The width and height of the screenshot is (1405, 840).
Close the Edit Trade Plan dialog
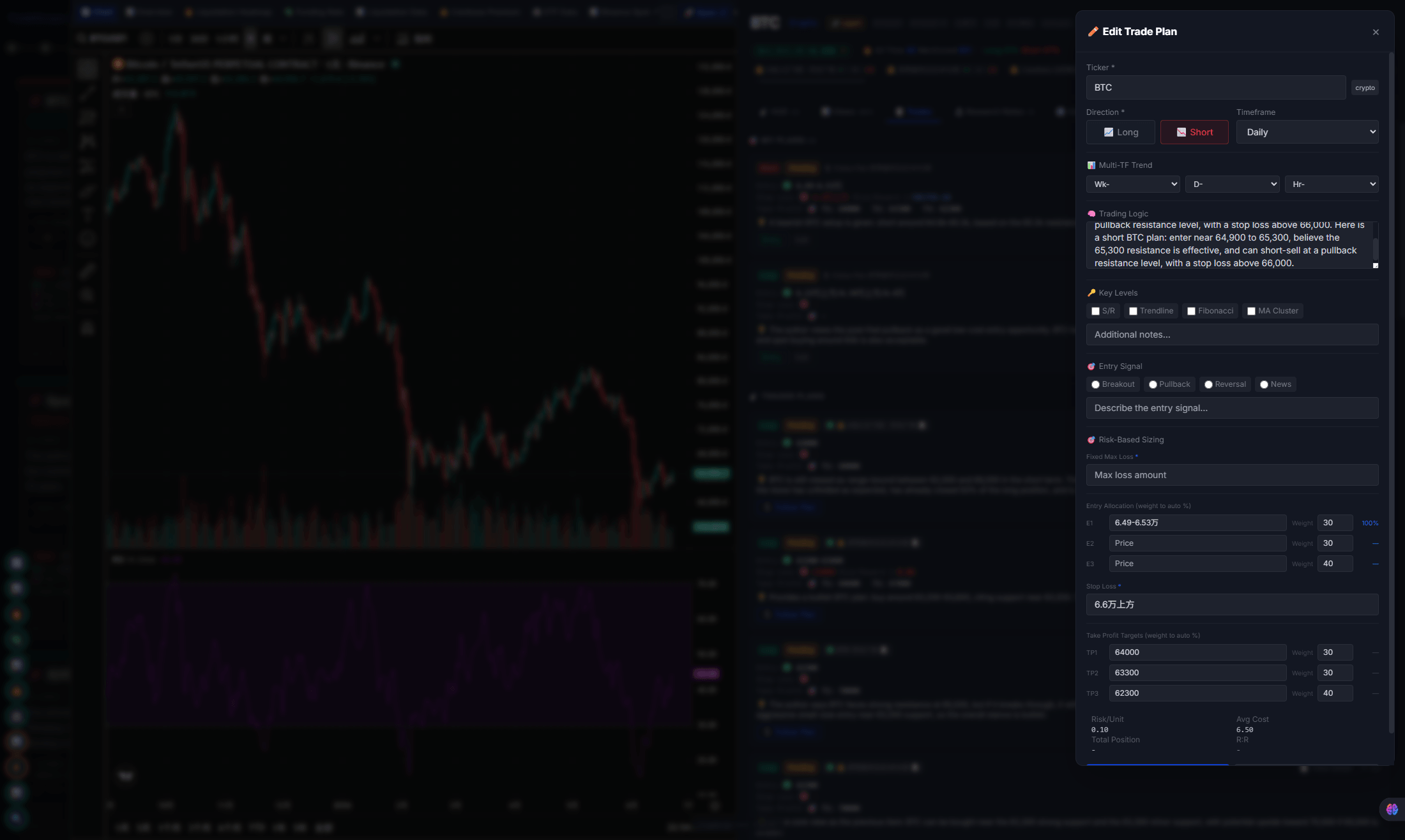click(x=1376, y=32)
